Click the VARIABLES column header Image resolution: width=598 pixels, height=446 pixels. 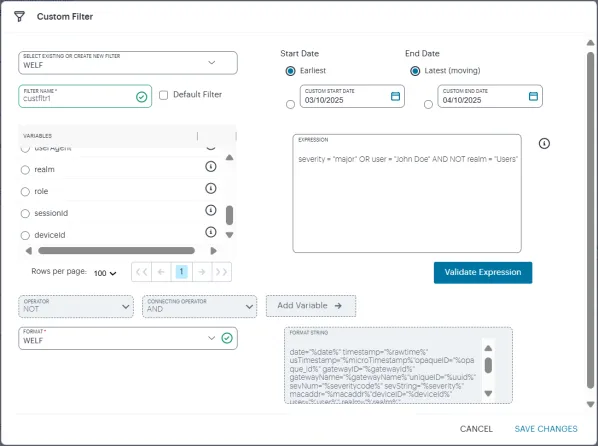37,136
